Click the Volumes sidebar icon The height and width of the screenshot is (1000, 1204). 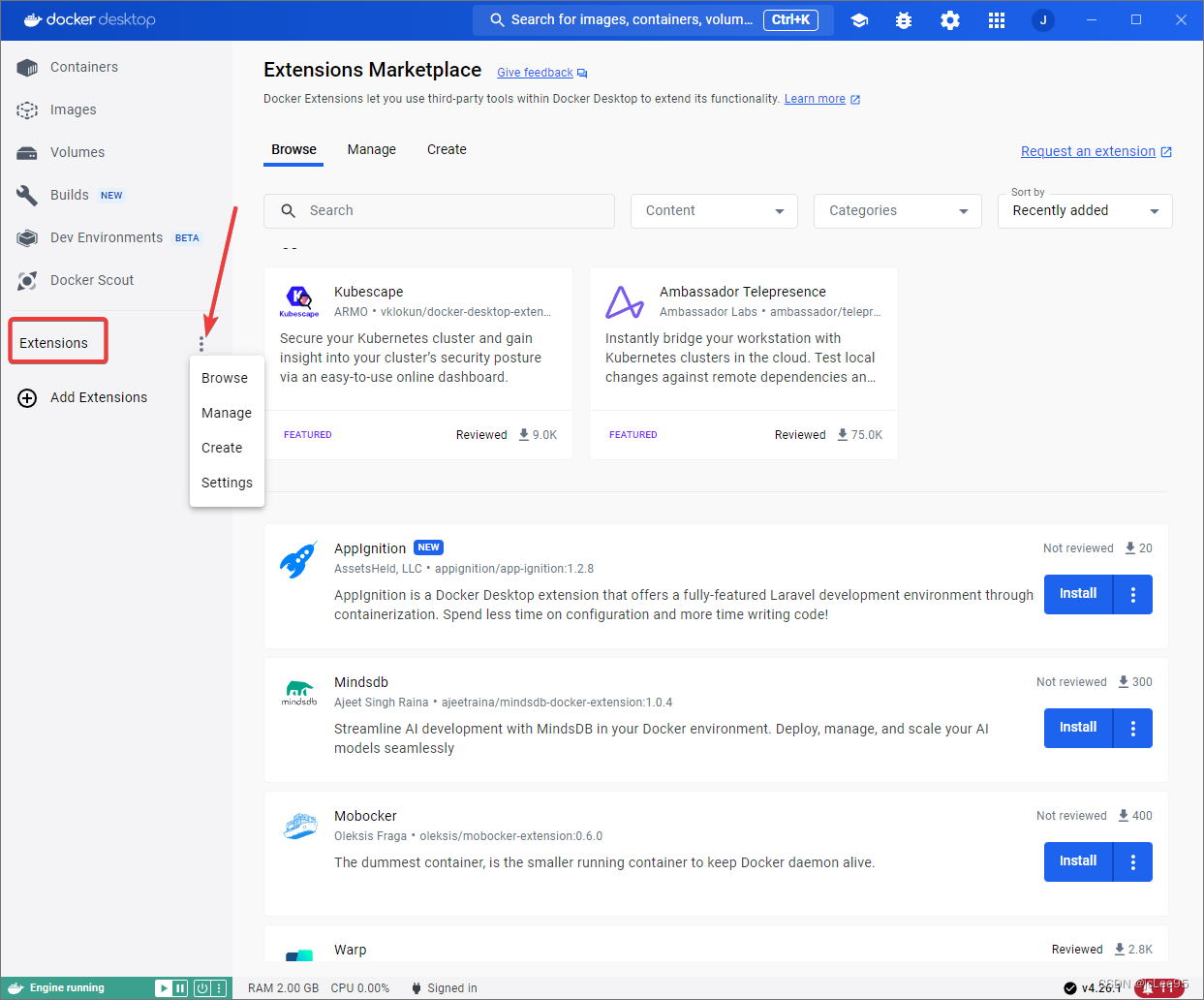click(27, 153)
